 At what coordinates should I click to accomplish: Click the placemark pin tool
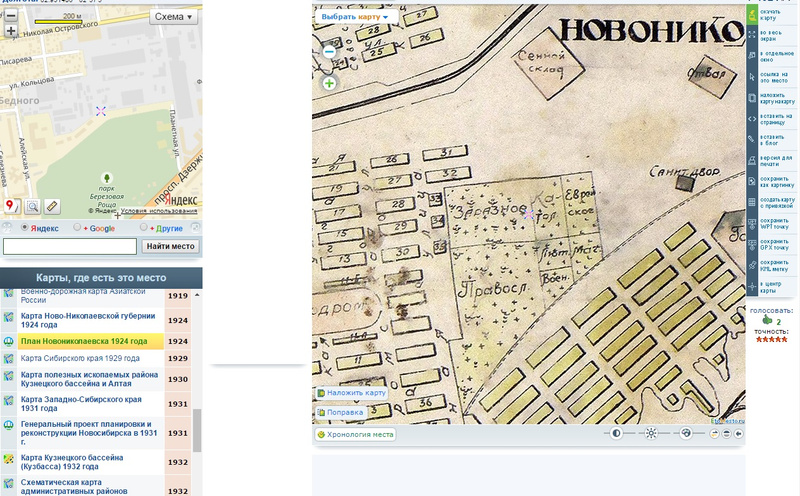coord(12,206)
